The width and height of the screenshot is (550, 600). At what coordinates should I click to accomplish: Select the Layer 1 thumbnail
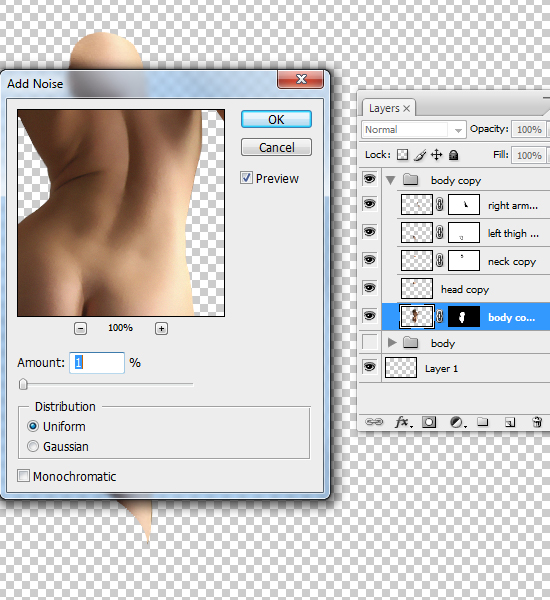401,368
